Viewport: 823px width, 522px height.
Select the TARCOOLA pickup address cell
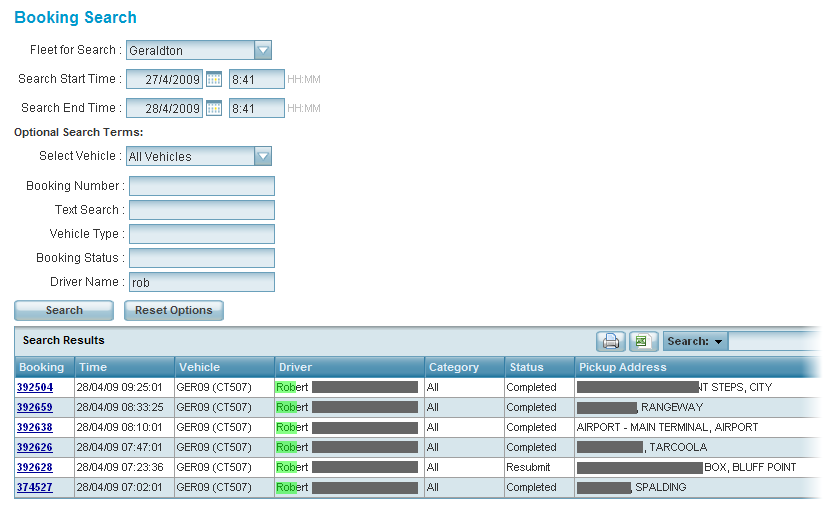[698, 447]
